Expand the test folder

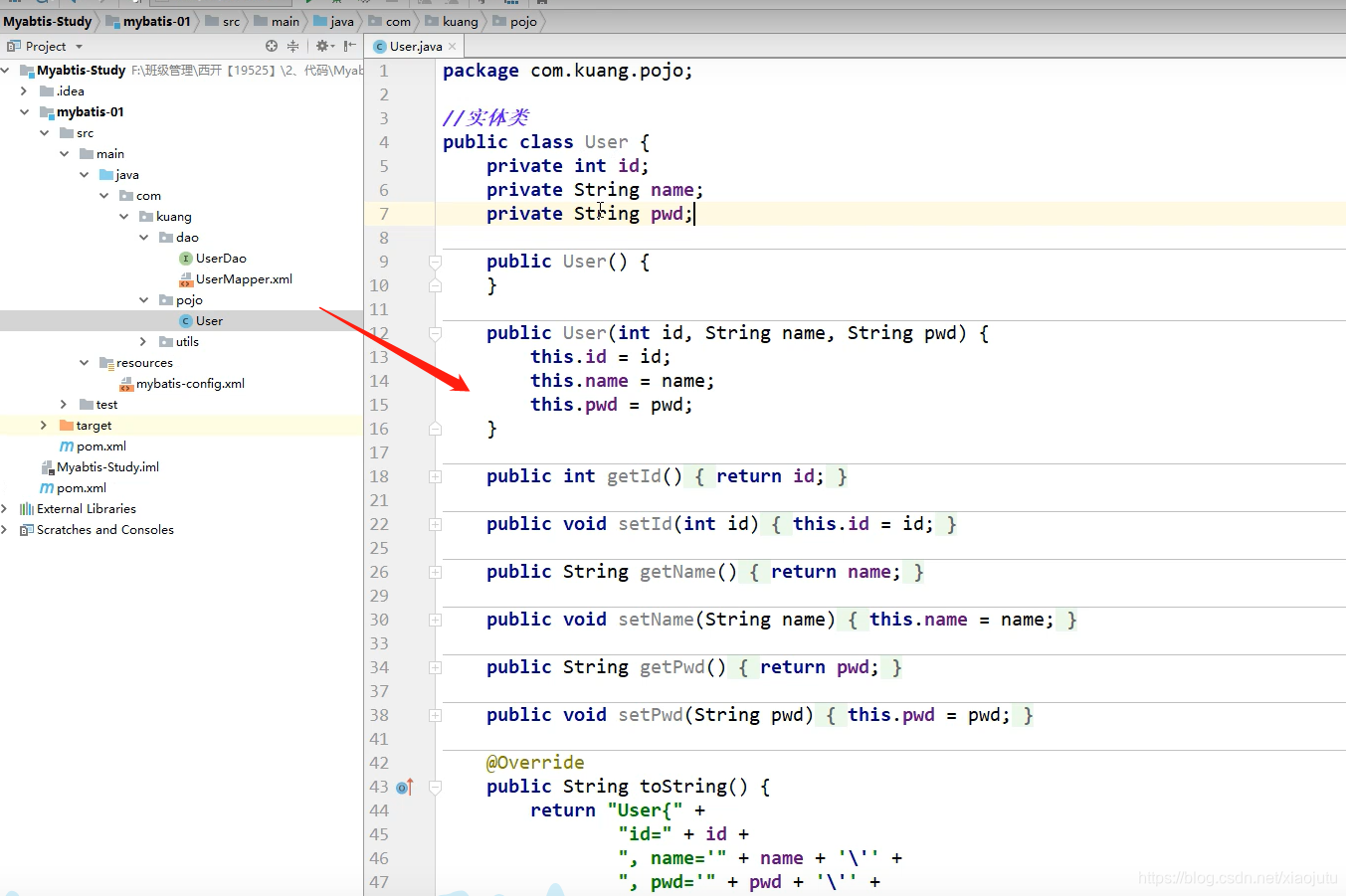[x=65, y=405]
